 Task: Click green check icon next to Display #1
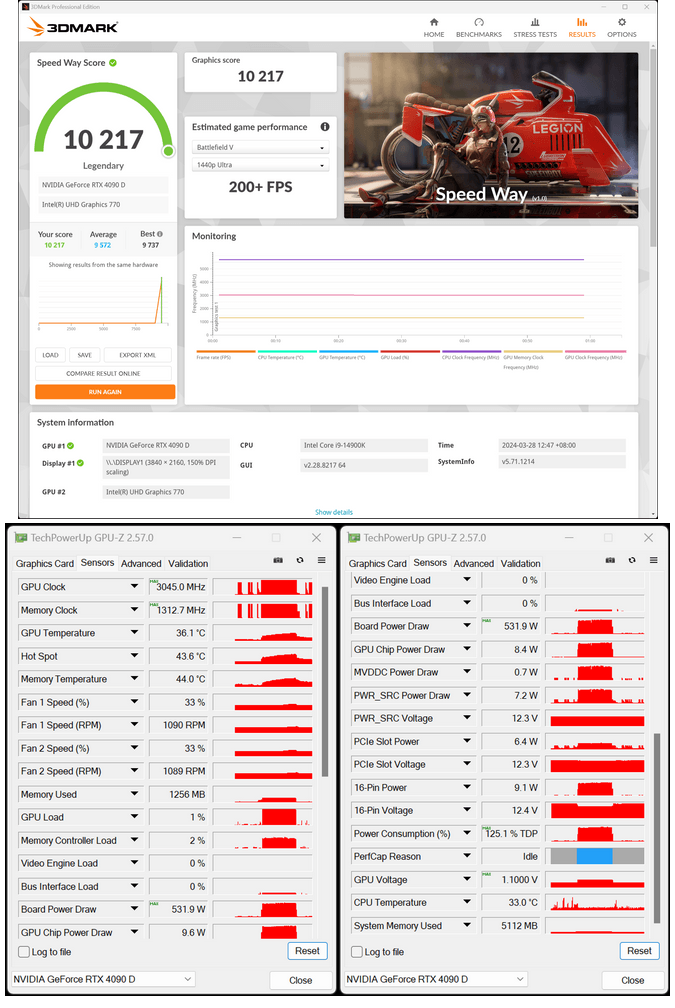(x=80, y=463)
